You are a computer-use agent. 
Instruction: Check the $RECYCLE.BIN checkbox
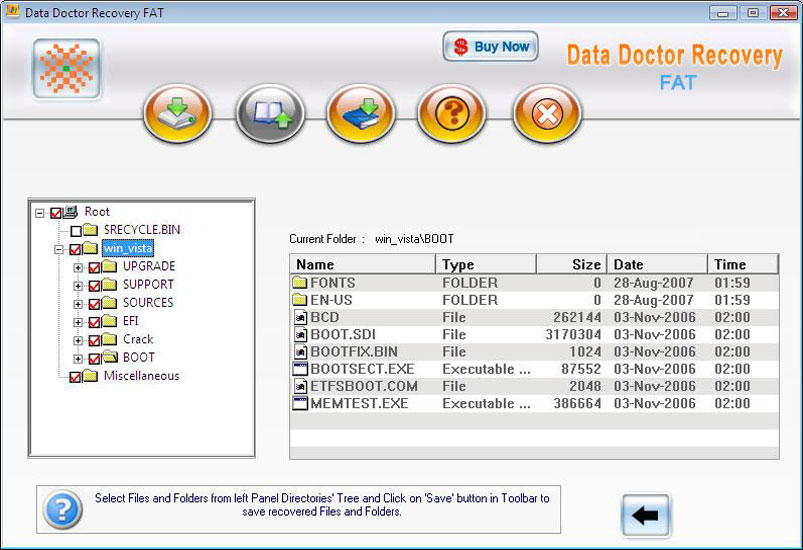(76, 231)
